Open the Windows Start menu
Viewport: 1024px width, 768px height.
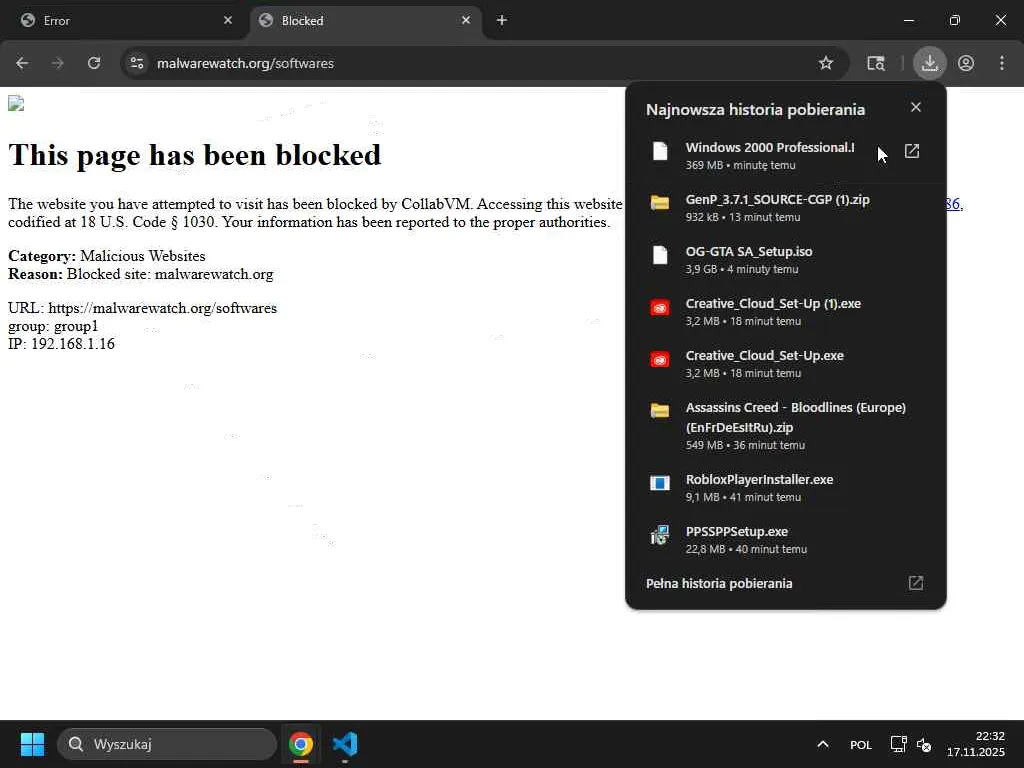coord(32,744)
